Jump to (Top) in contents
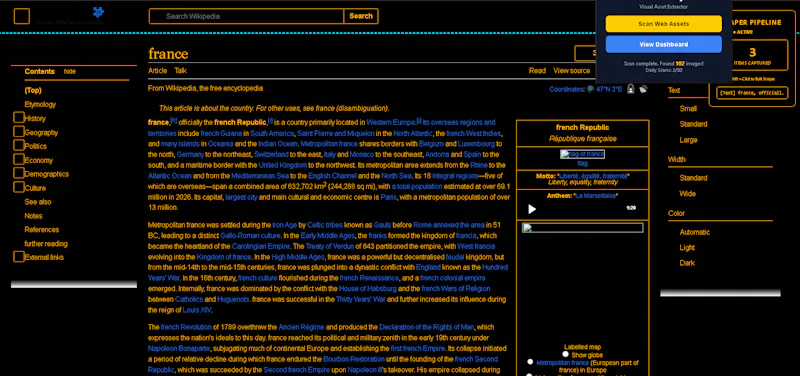The image size is (800, 376). click(x=33, y=90)
